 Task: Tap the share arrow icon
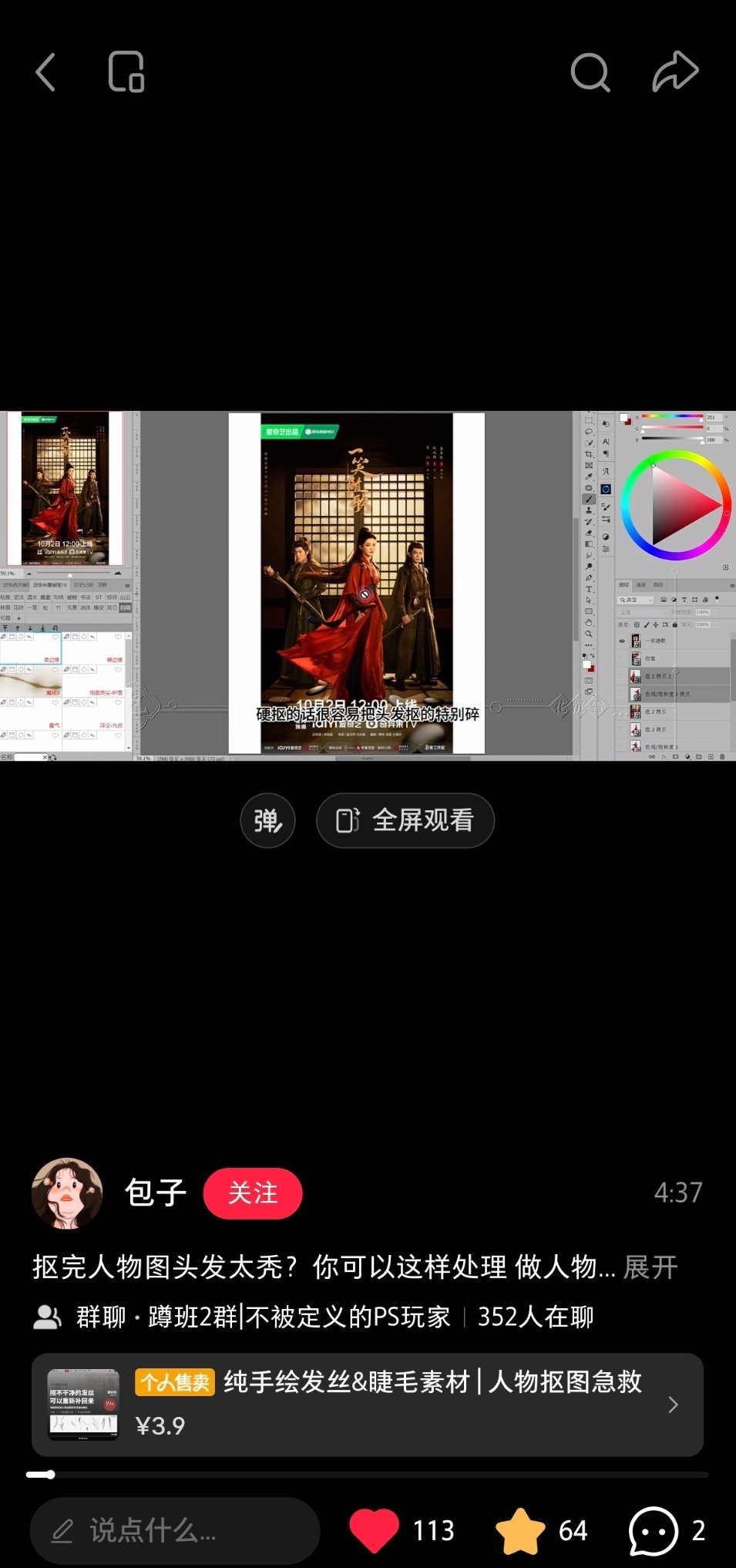tap(675, 72)
